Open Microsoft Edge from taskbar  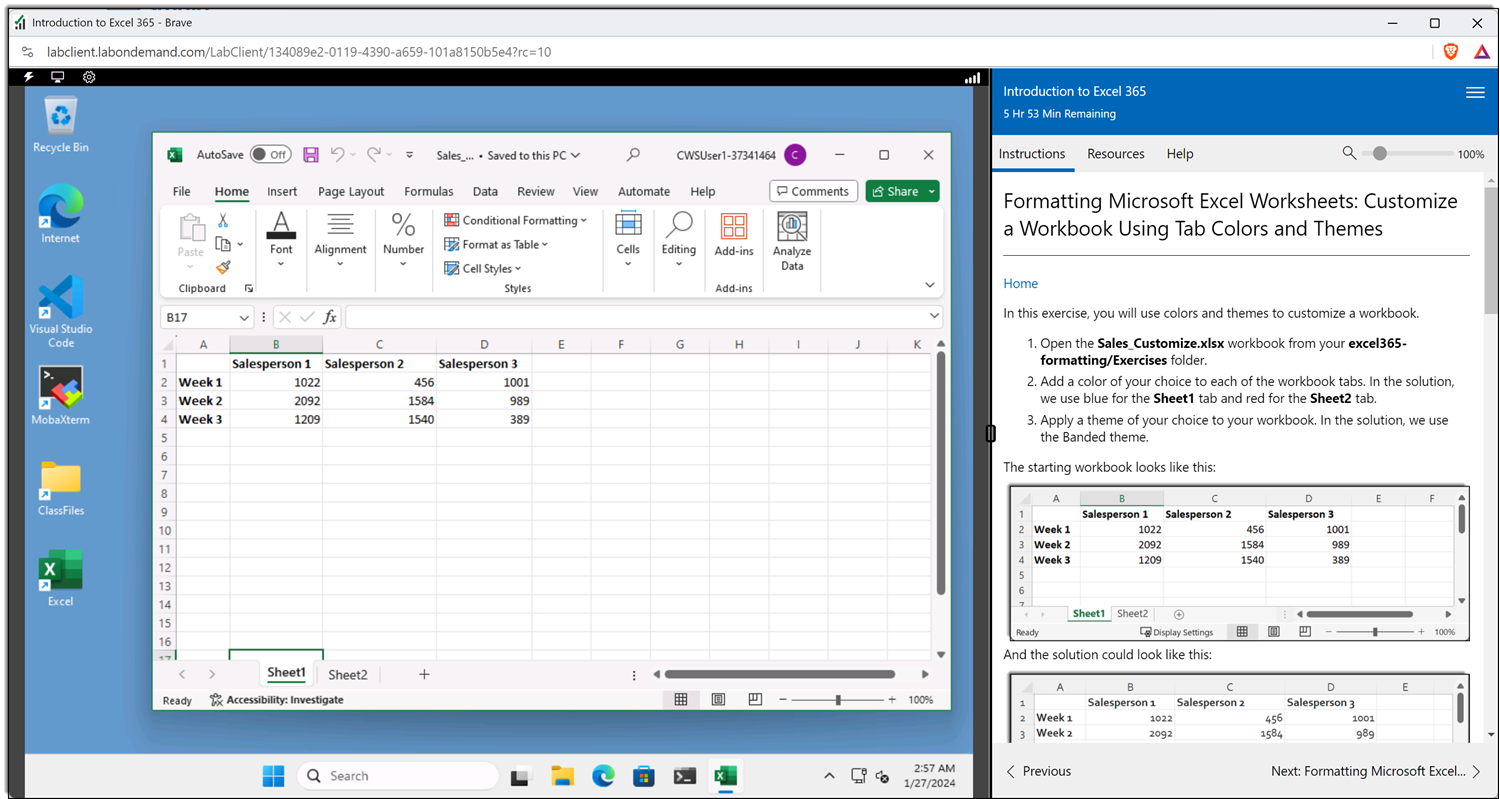(x=603, y=776)
